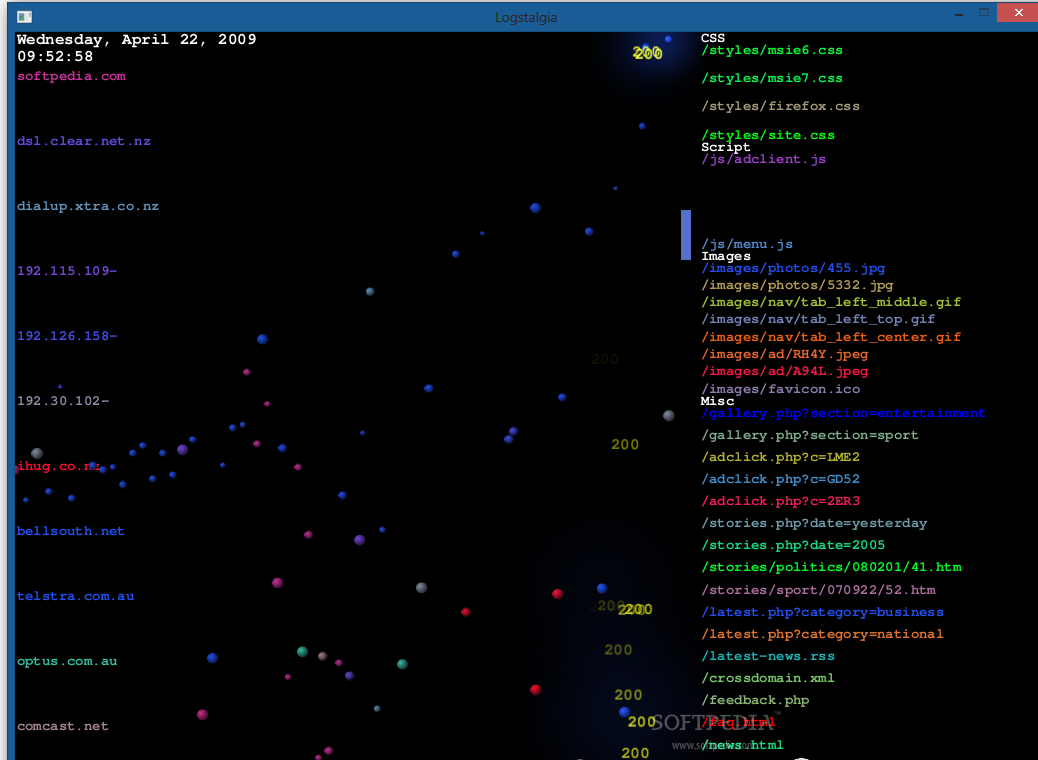
Task: Maximize the Logstalgia window
Action: 984,13
